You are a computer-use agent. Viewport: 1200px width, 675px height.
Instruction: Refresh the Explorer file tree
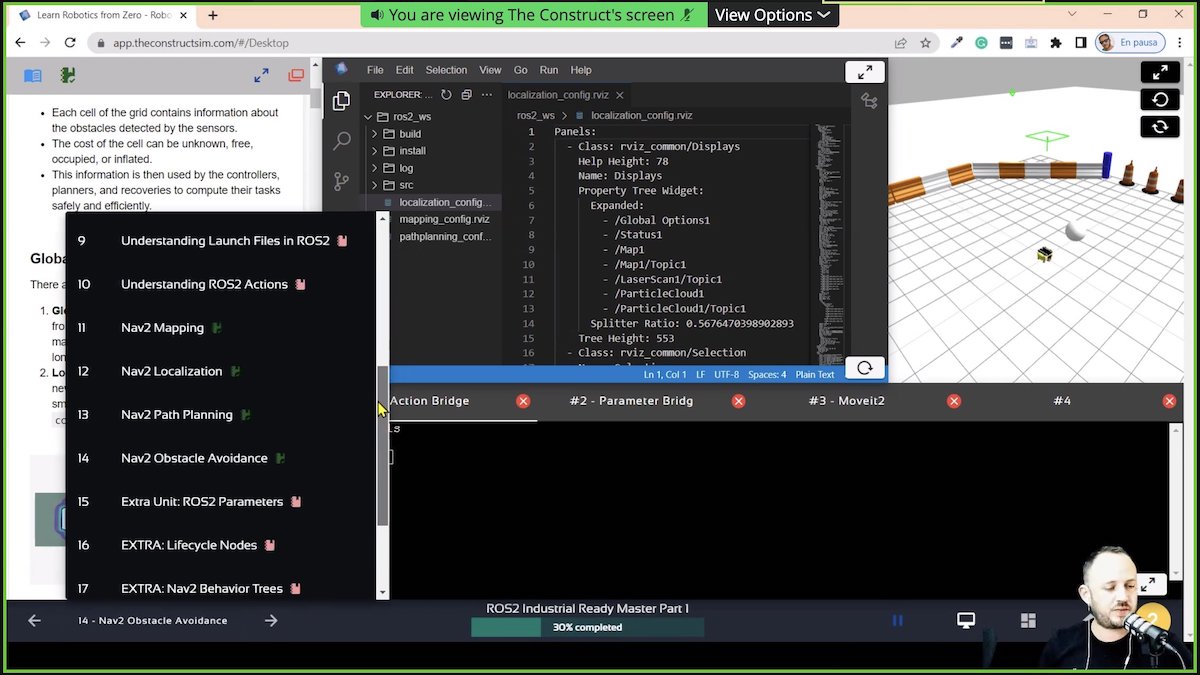(x=446, y=95)
